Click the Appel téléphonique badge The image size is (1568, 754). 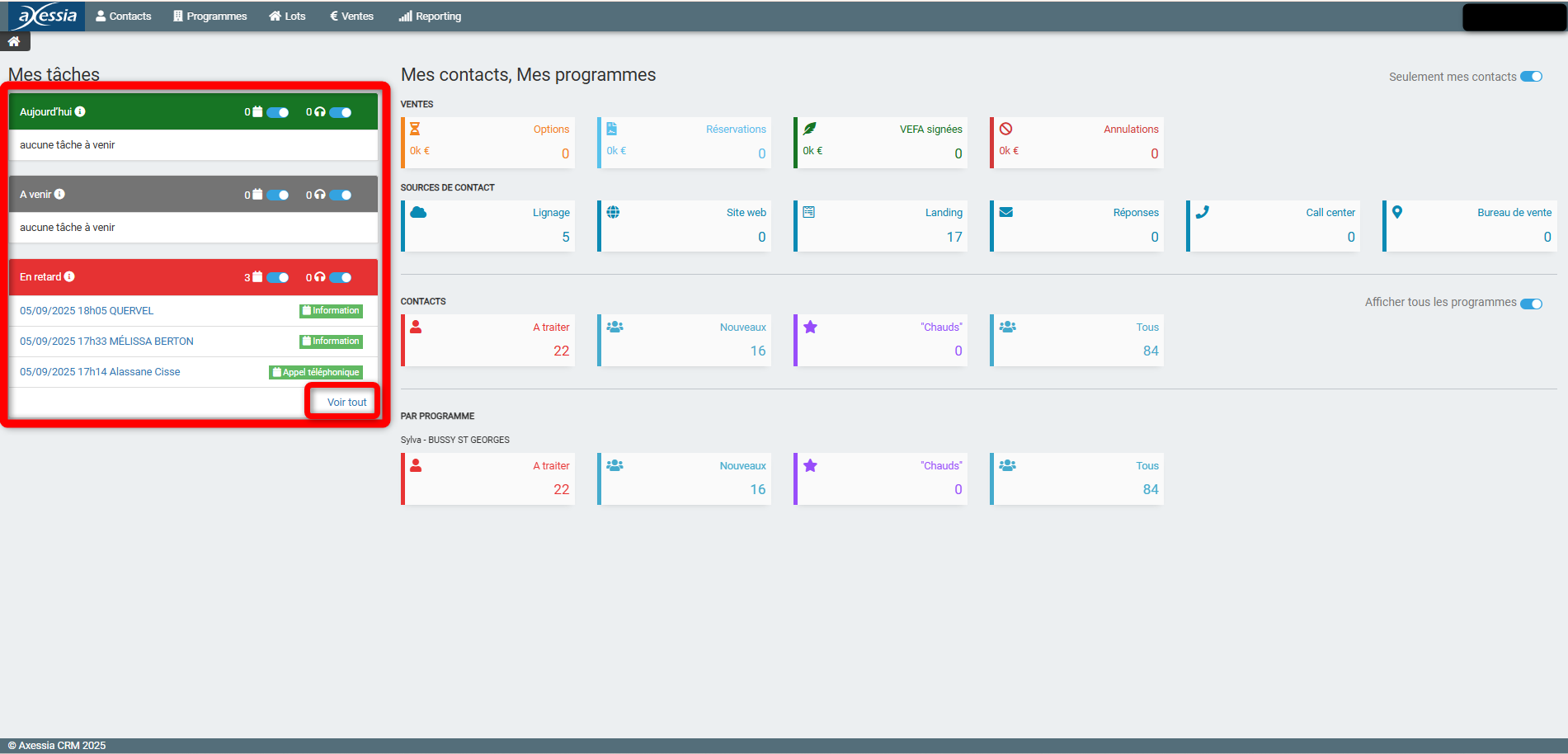click(316, 372)
